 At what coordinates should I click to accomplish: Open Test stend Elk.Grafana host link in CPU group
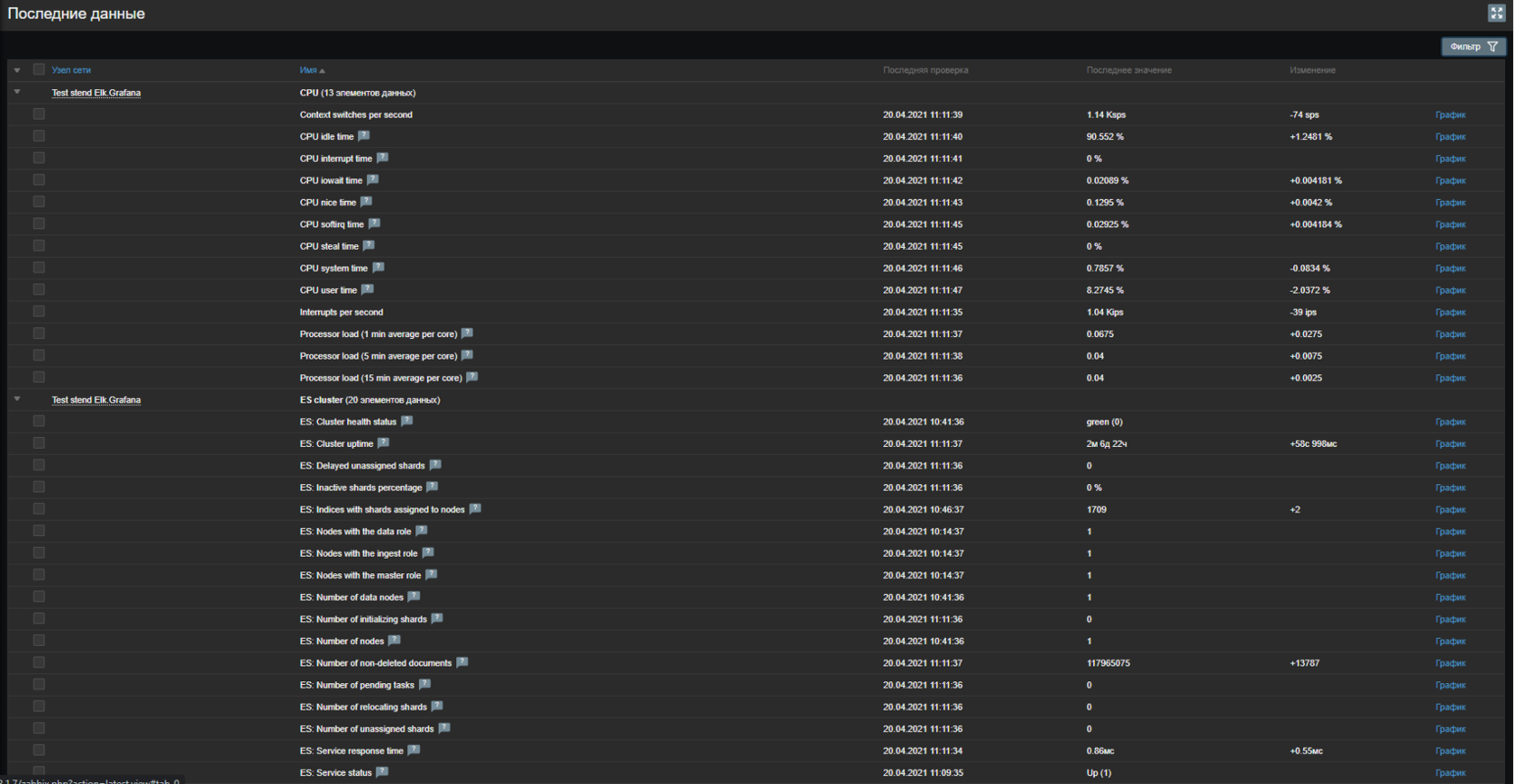[96, 93]
